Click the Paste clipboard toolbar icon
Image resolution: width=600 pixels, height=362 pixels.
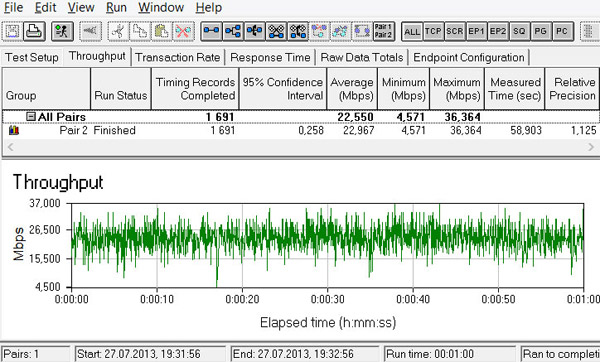pyautogui.click(x=162, y=31)
